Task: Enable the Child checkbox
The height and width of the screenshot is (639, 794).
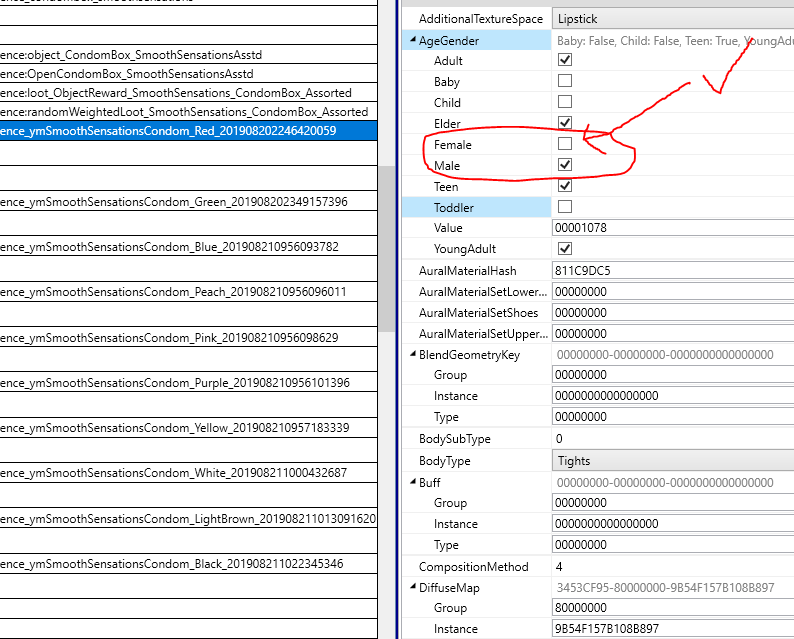Action: (565, 102)
